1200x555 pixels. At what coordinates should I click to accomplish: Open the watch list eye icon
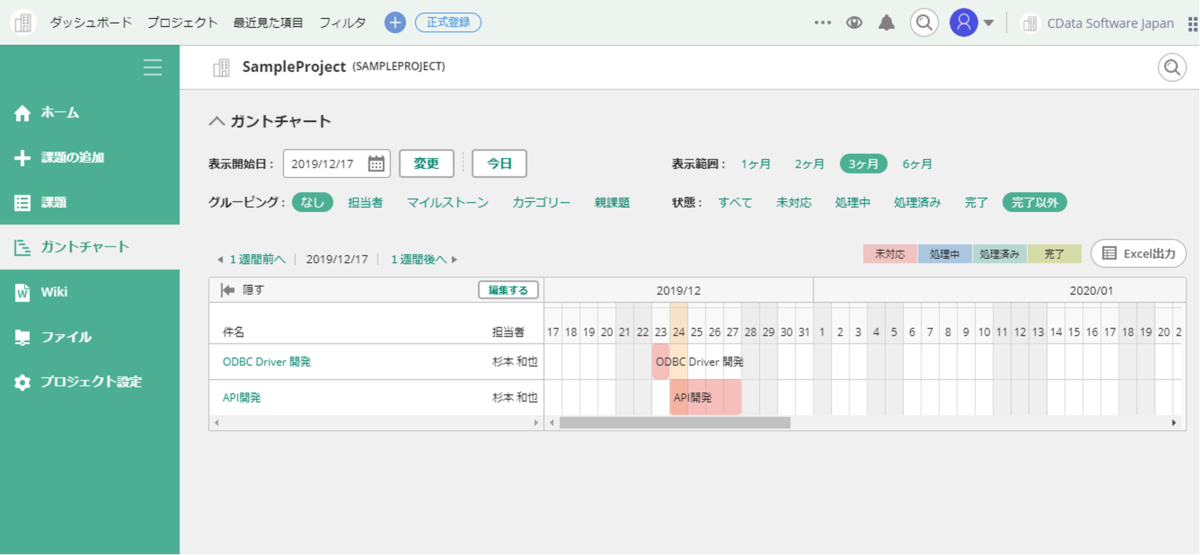[854, 22]
